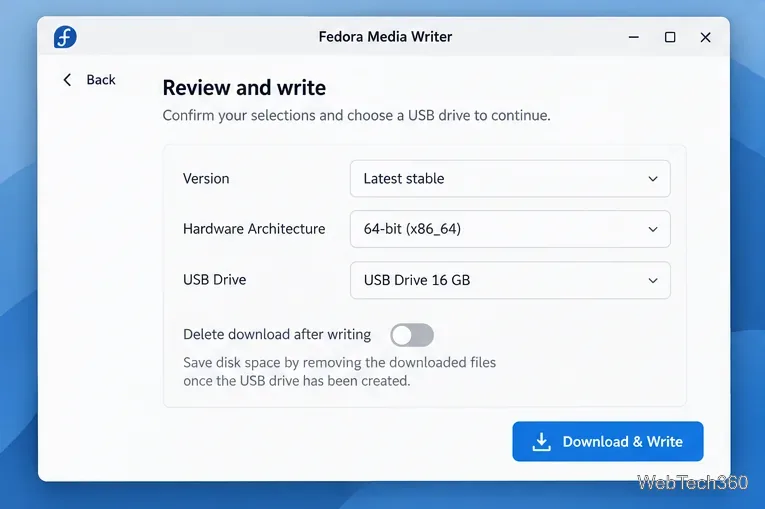
Task: Open the Version dropdown showing Latest stable
Action: [510, 179]
